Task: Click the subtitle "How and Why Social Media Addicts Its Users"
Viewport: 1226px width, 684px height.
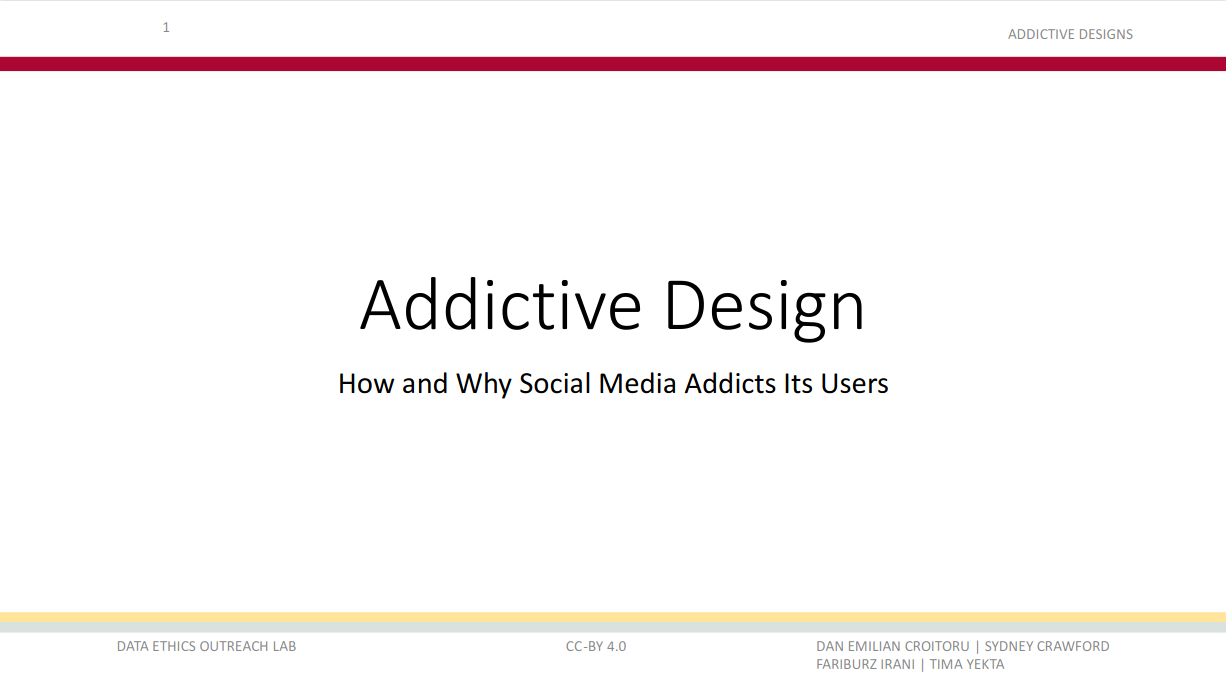Action: (x=613, y=383)
